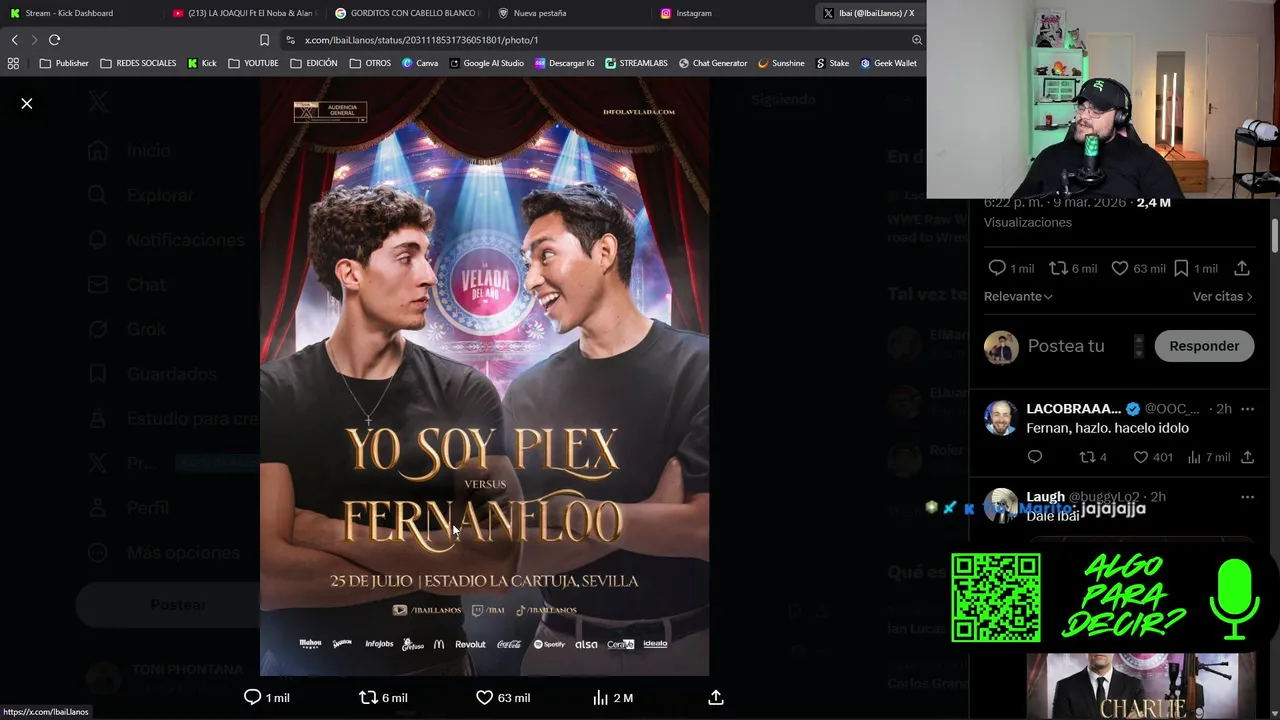
Task: Click the green microphone overlay icon
Action: pyautogui.click(x=1235, y=598)
